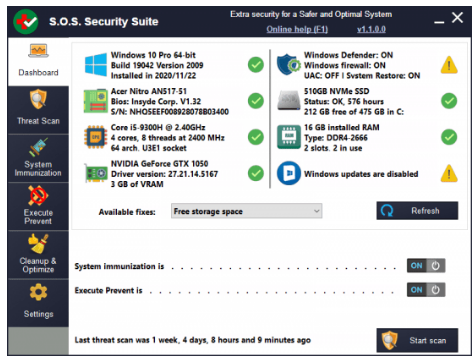Viewport: 476px width, 362px height.
Task: Switch to the Threat Scan tab
Action: click(38, 110)
